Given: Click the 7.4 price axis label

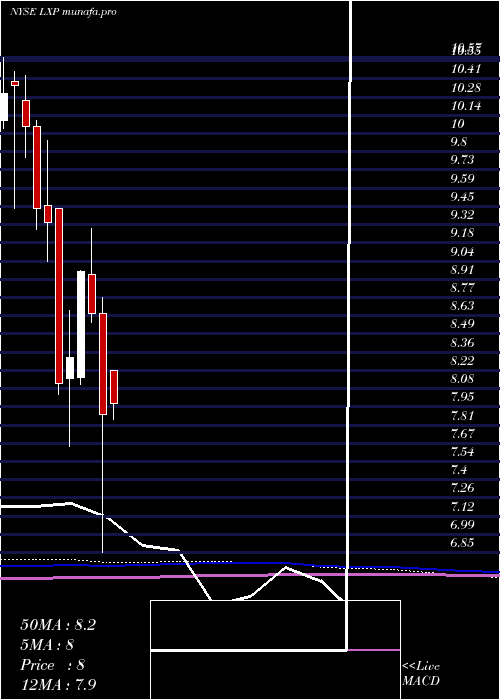Looking at the screenshot, I should 459,470.
